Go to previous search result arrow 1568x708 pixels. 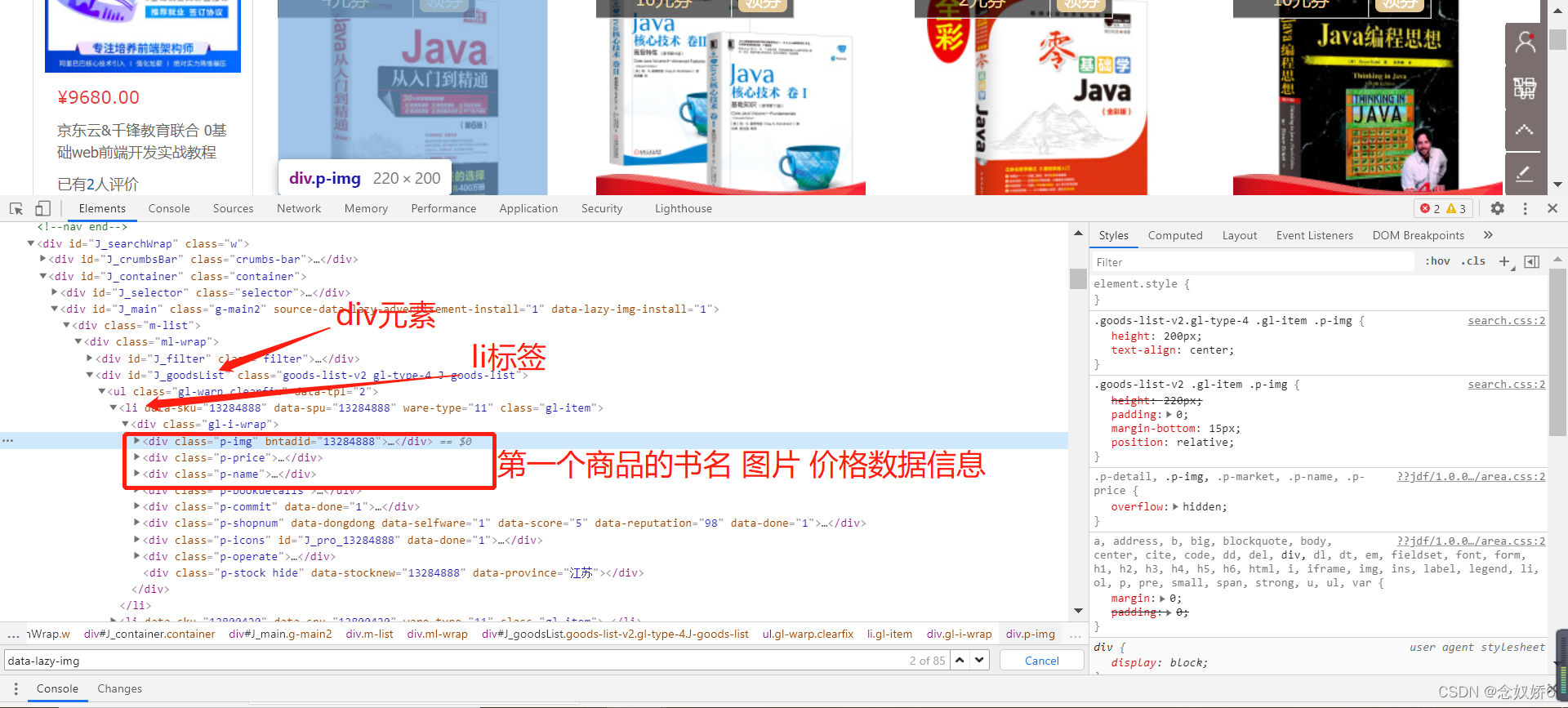960,660
